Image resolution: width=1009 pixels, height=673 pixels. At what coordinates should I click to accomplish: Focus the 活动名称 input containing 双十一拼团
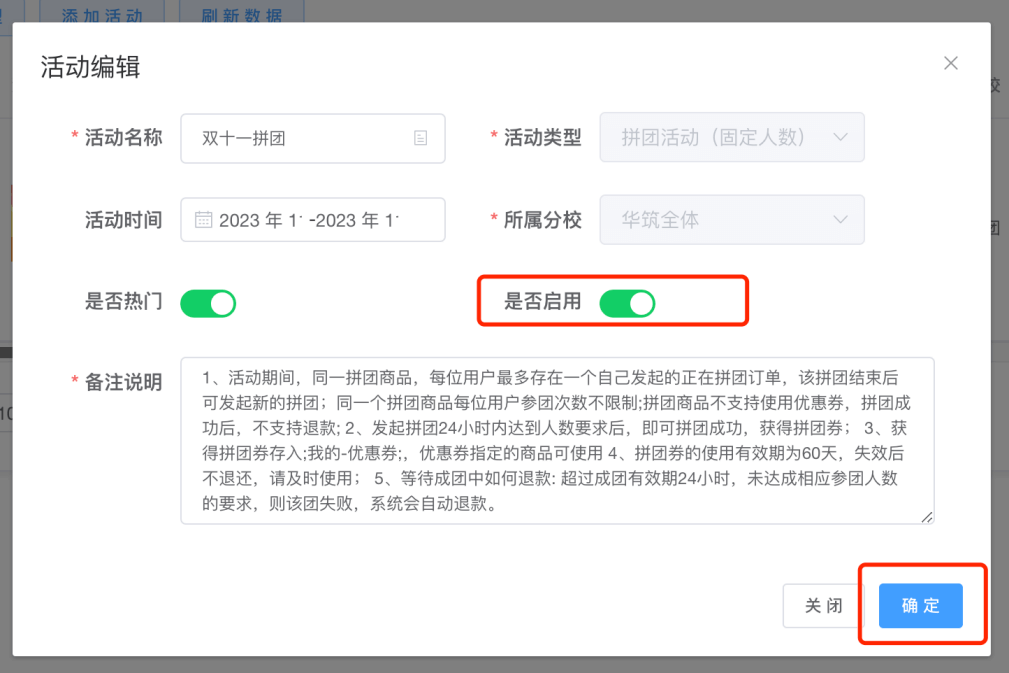(x=300, y=138)
